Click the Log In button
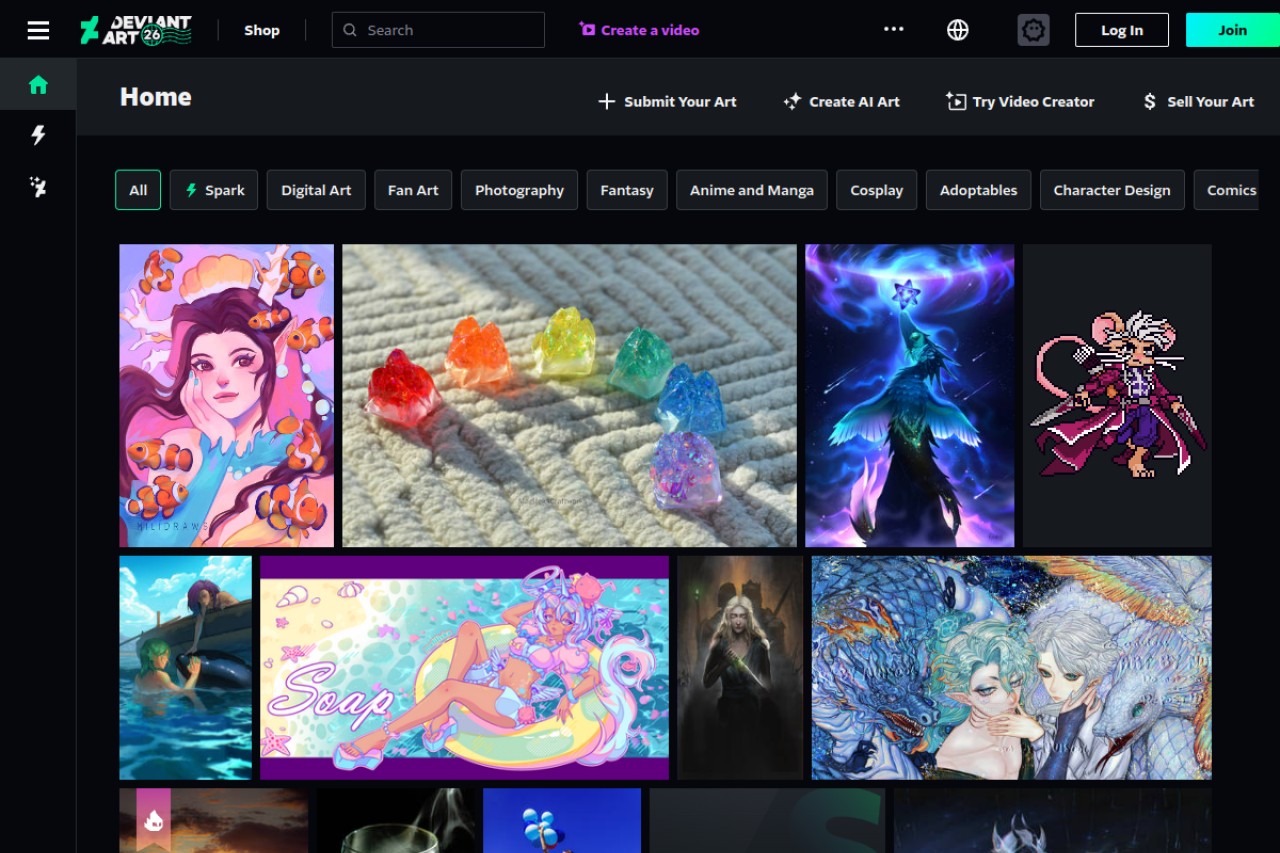 1122,30
